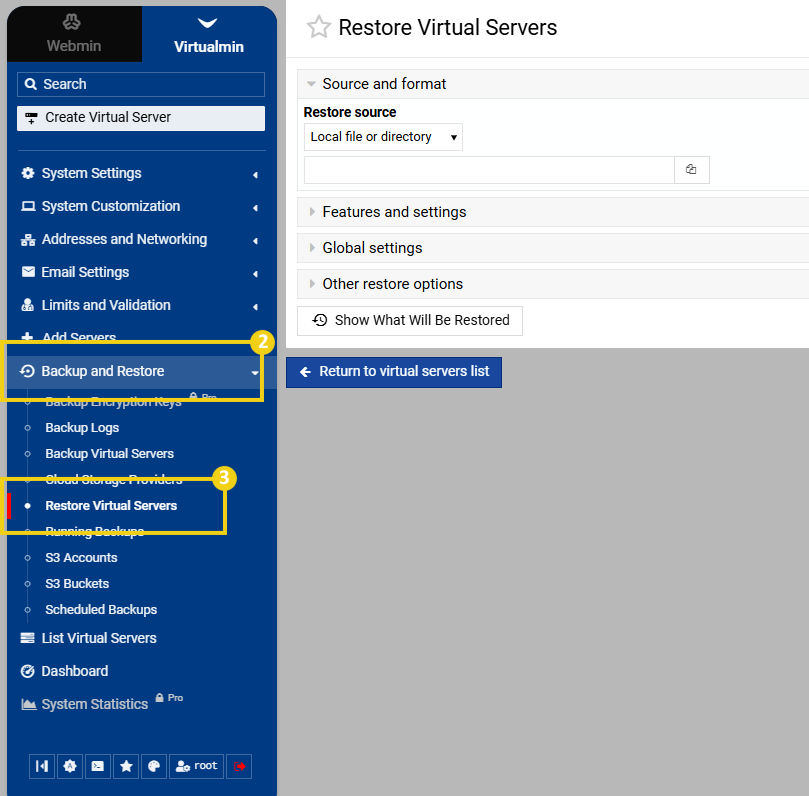Open the file chooser icon beside restore path
Image resolution: width=809 pixels, height=796 pixels.
point(693,170)
